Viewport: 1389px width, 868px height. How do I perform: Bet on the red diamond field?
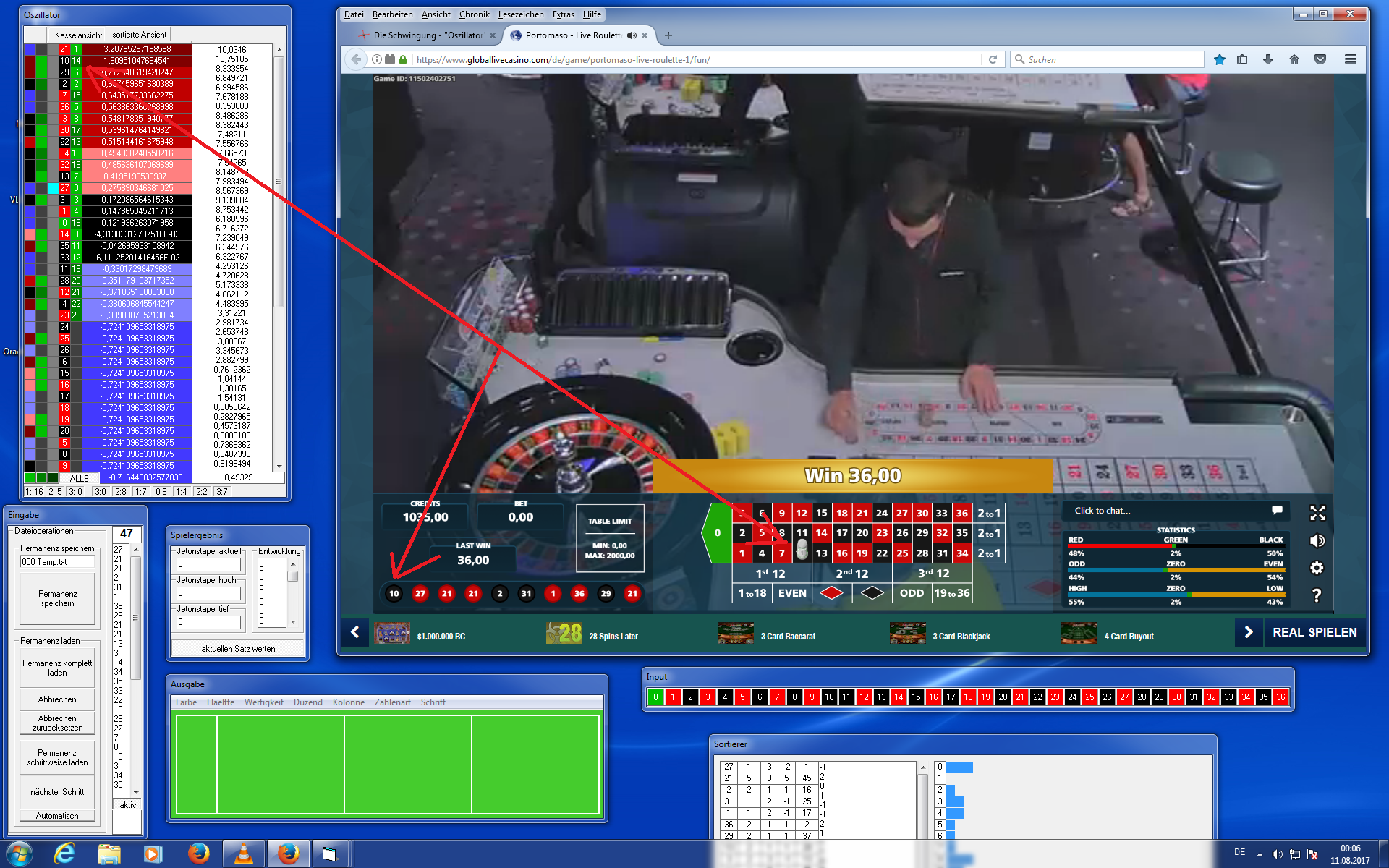click(x=832, y=593)
